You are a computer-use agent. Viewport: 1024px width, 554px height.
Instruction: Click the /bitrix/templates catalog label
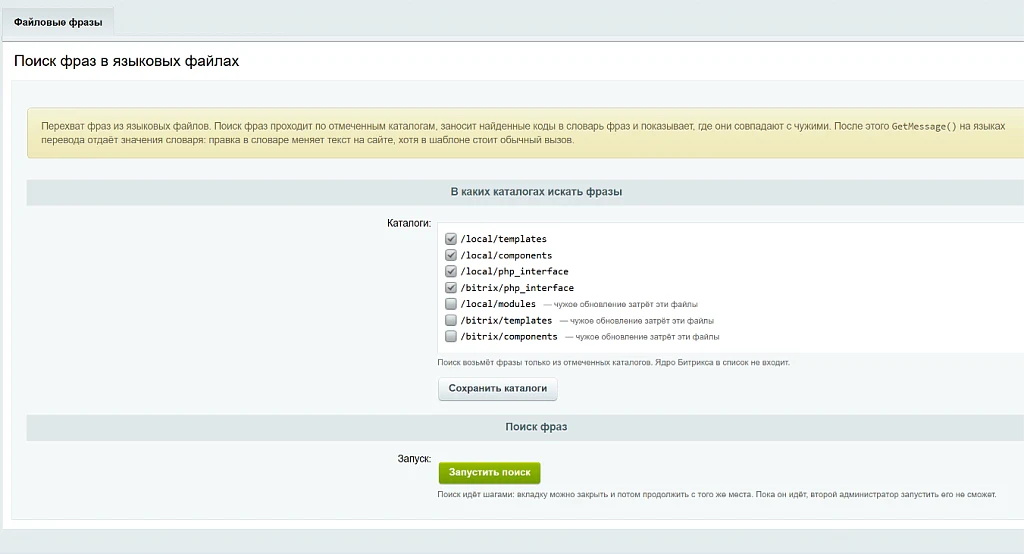tap(506, 320)
